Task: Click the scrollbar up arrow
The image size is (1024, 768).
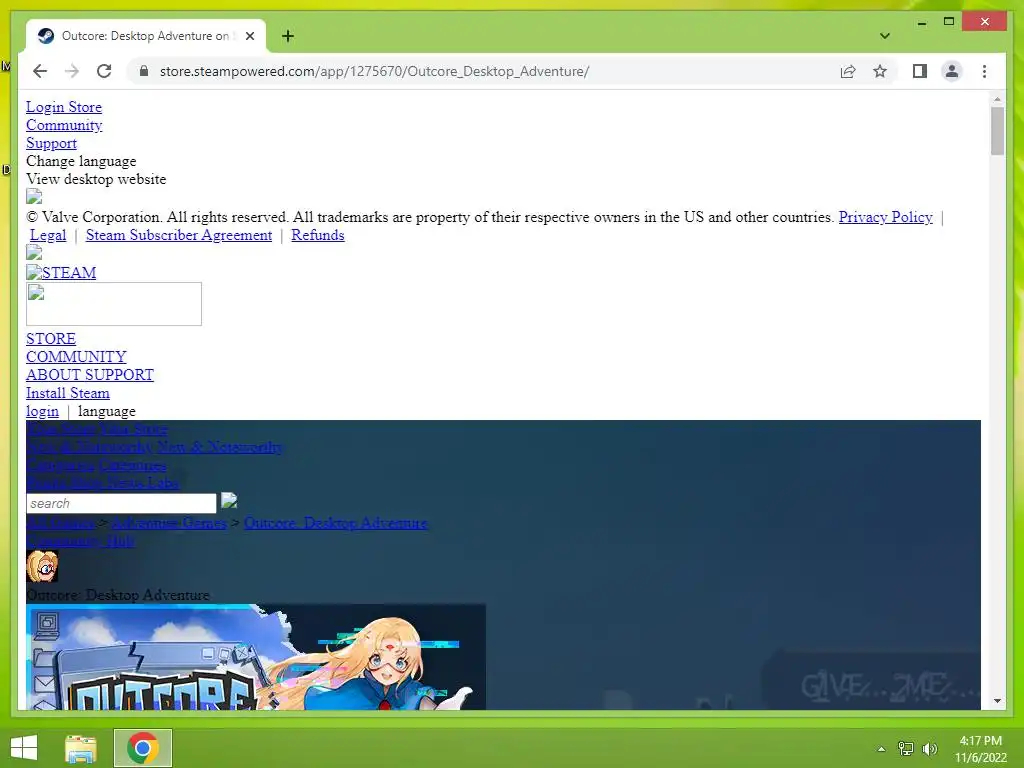Action: [997, 99]
